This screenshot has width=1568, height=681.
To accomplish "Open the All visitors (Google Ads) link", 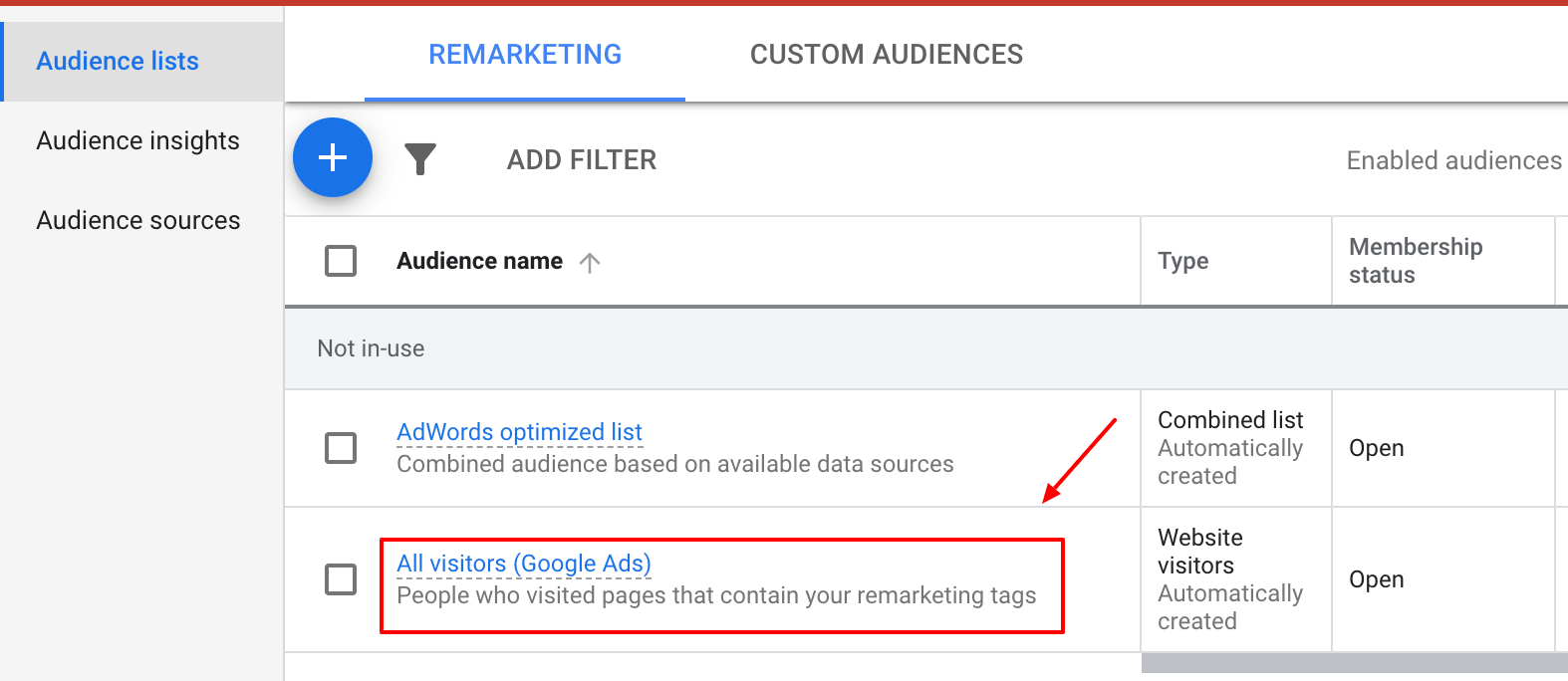I will coord(523,564).
